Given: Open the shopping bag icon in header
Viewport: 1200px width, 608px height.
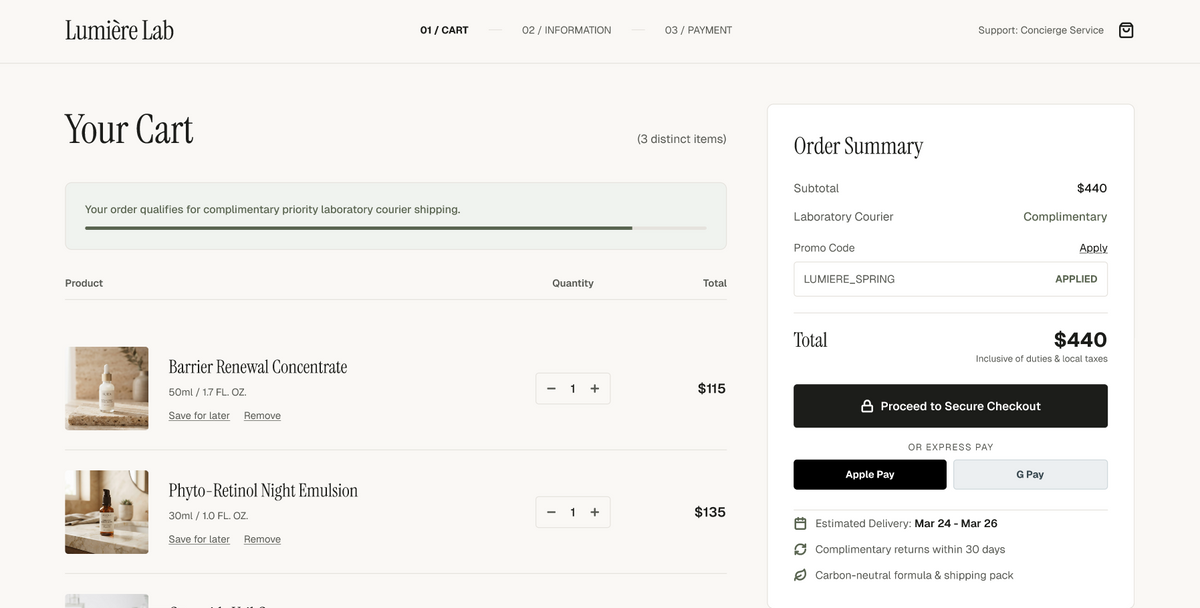Looking at the screenshot, I should click(x=1126, y=30).
